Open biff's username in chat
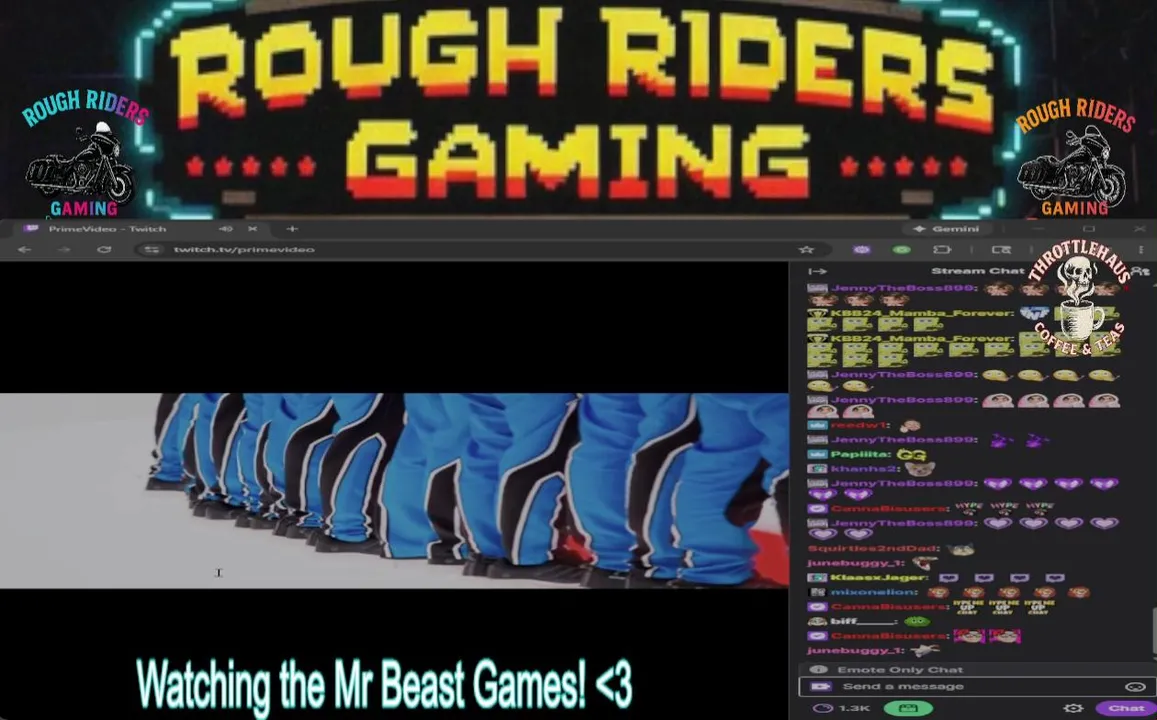 tap(863, 621)
